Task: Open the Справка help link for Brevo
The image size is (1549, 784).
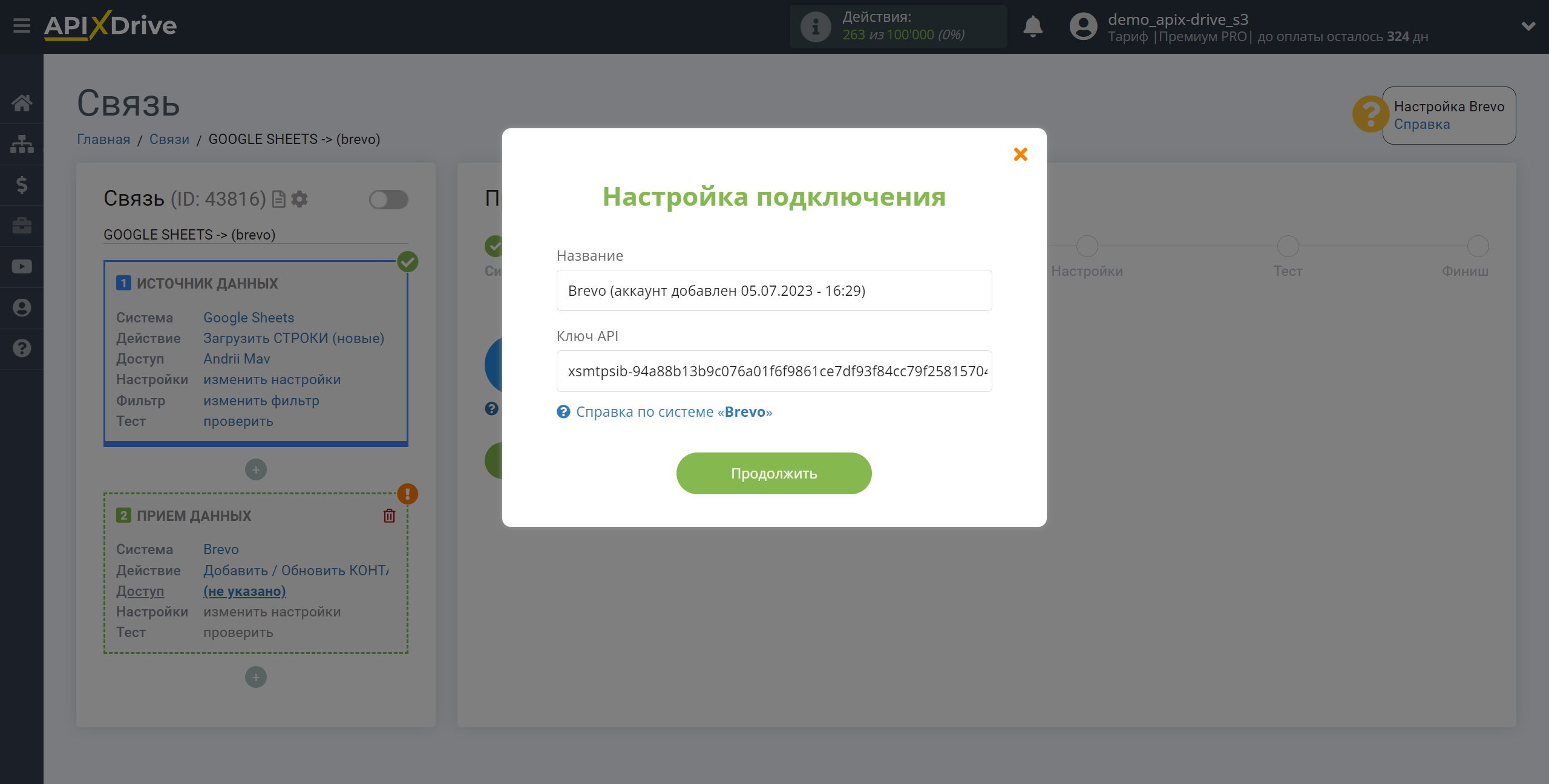Action: coord(1422,124)
